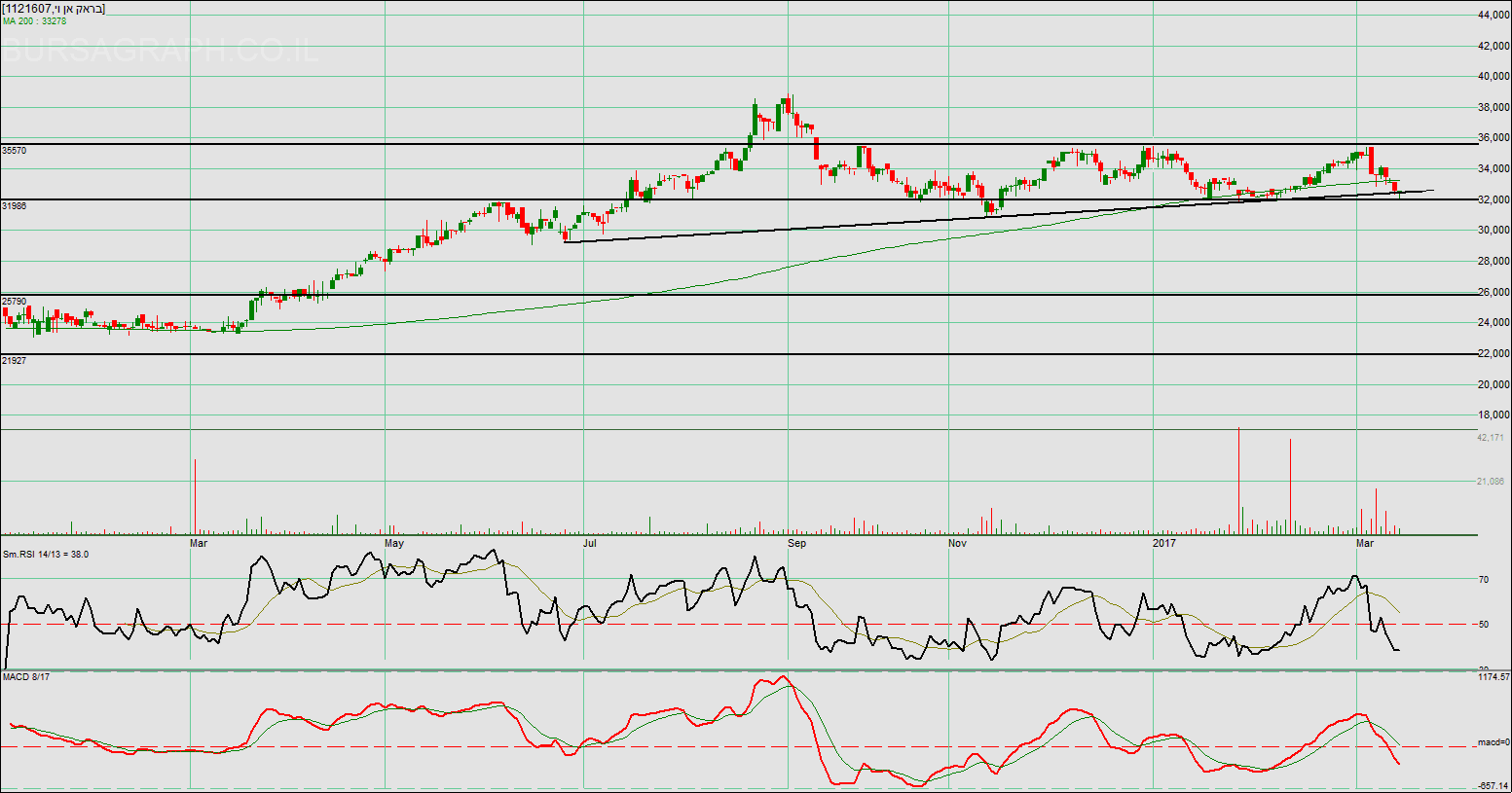Select the MA 200 : 33278 indicator label
The height and width of the screenshot is (793, 1512).
[x=34, y=20]
